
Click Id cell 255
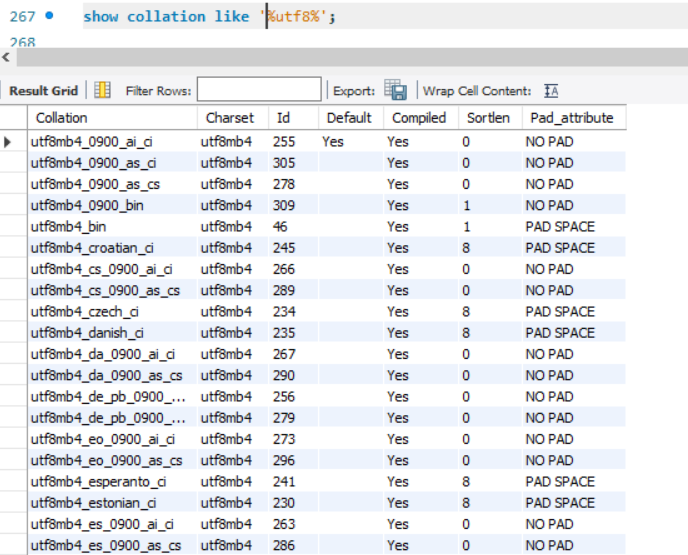click(x=294, y=142)
